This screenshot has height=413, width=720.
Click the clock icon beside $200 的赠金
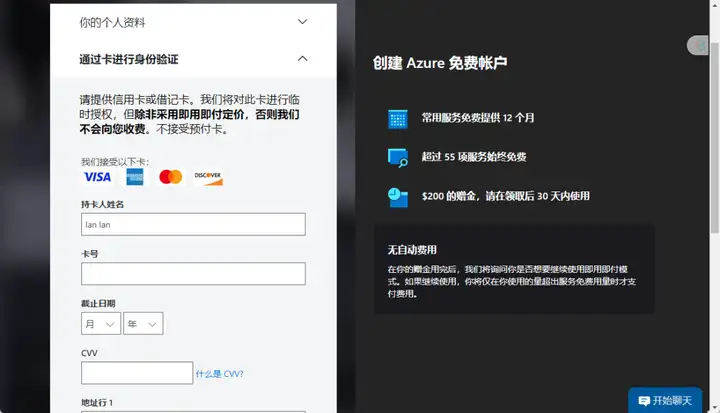(x=398, y=198)
